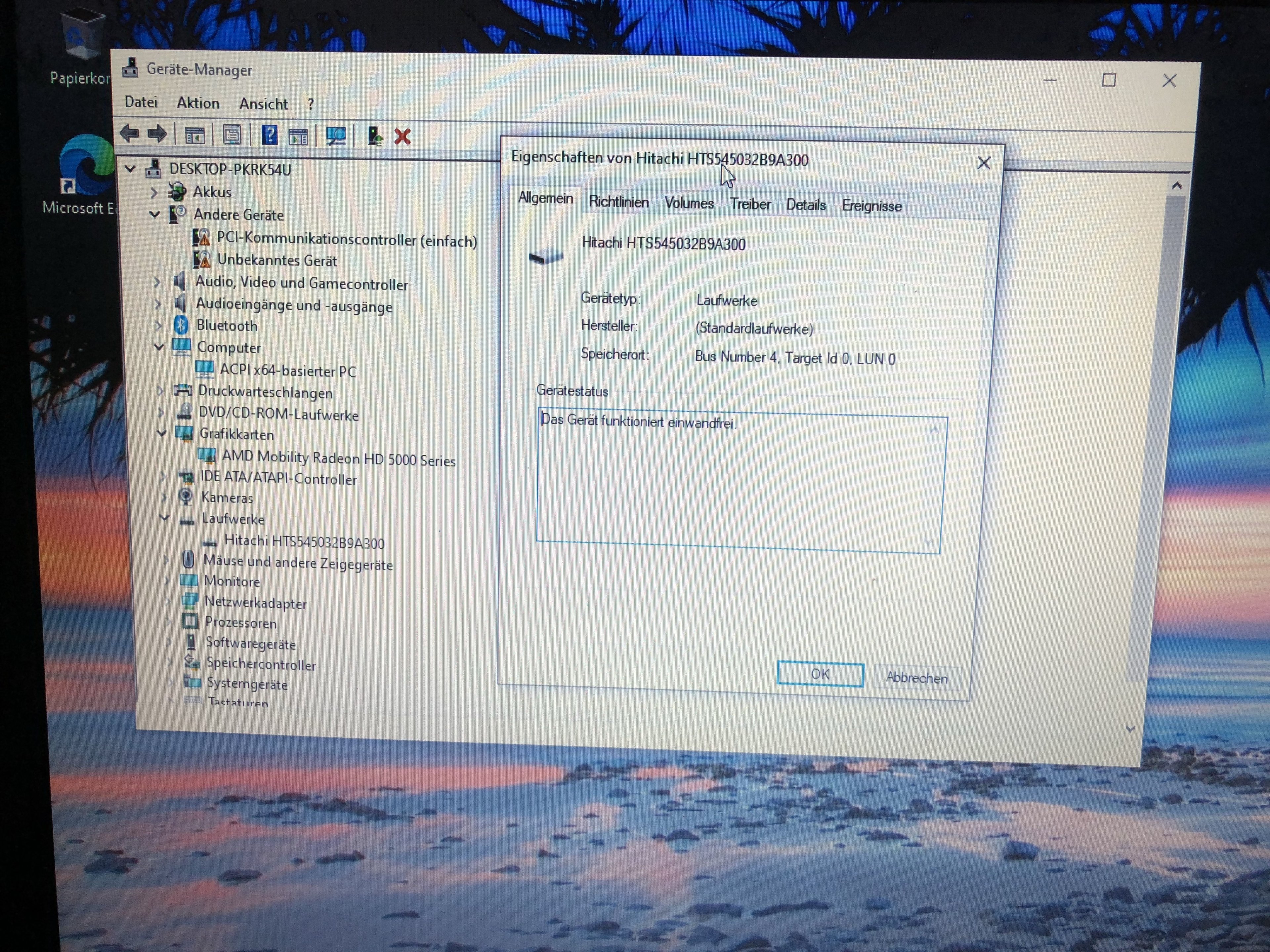This screenshot has width=1270, height=952.
Task: Click the Abbrechen button
Action: pos(916,678)
